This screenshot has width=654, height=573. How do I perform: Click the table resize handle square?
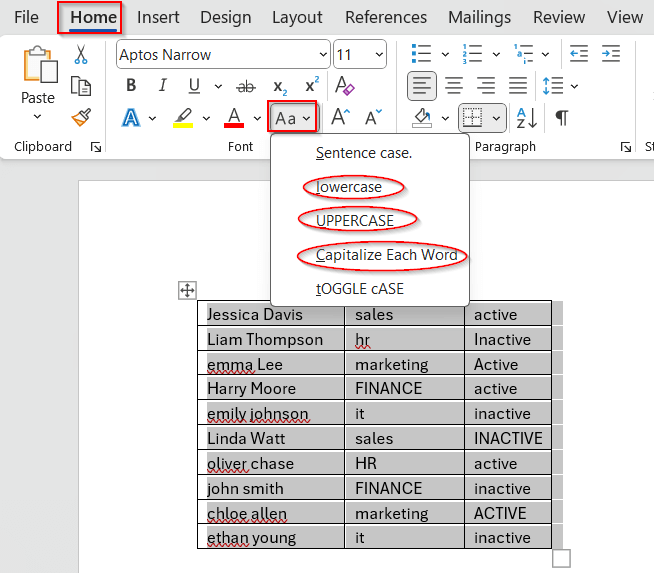(x=561, y=558)
